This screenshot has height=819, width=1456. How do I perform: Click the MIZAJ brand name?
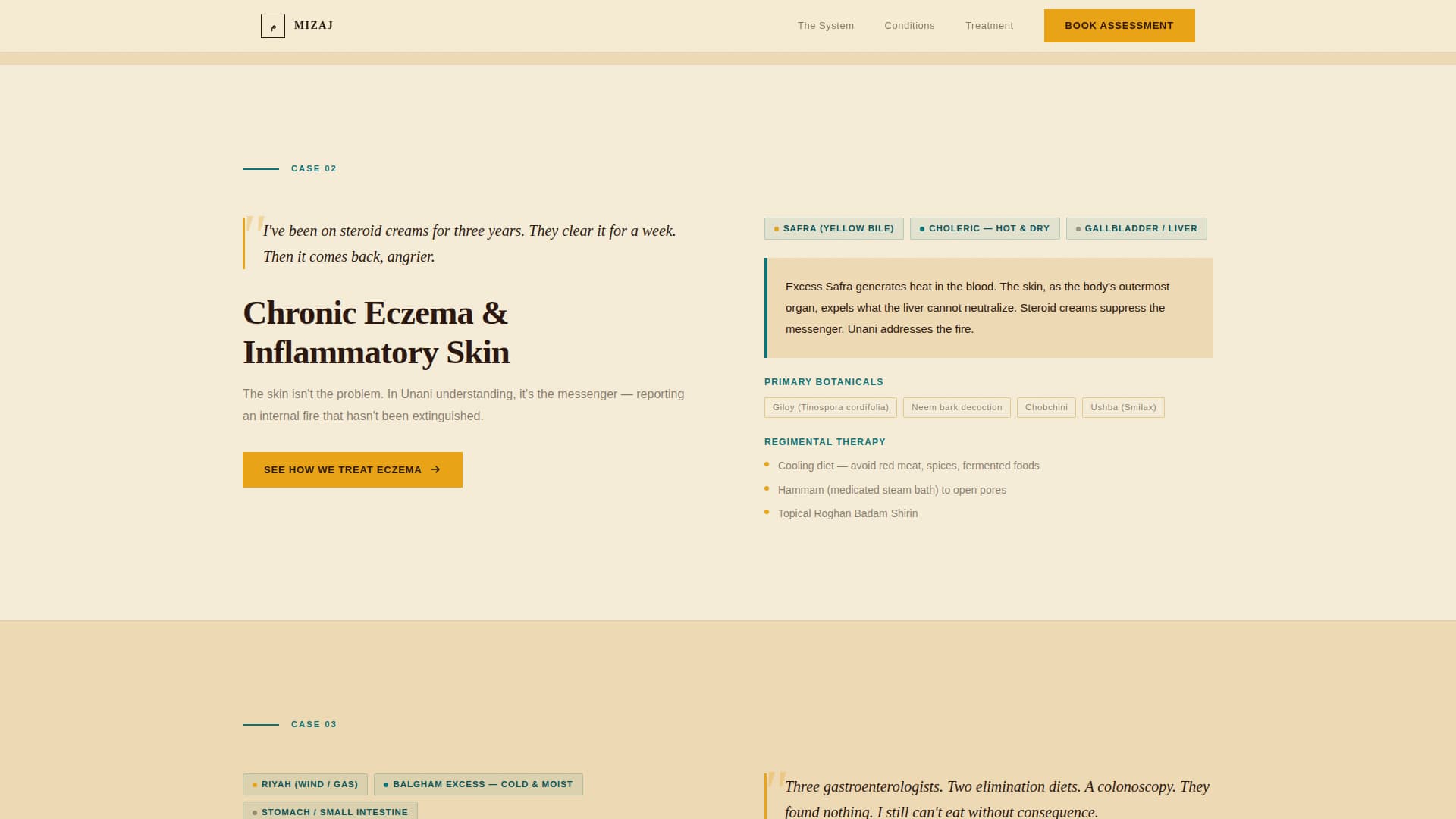(x=314, y=26)
